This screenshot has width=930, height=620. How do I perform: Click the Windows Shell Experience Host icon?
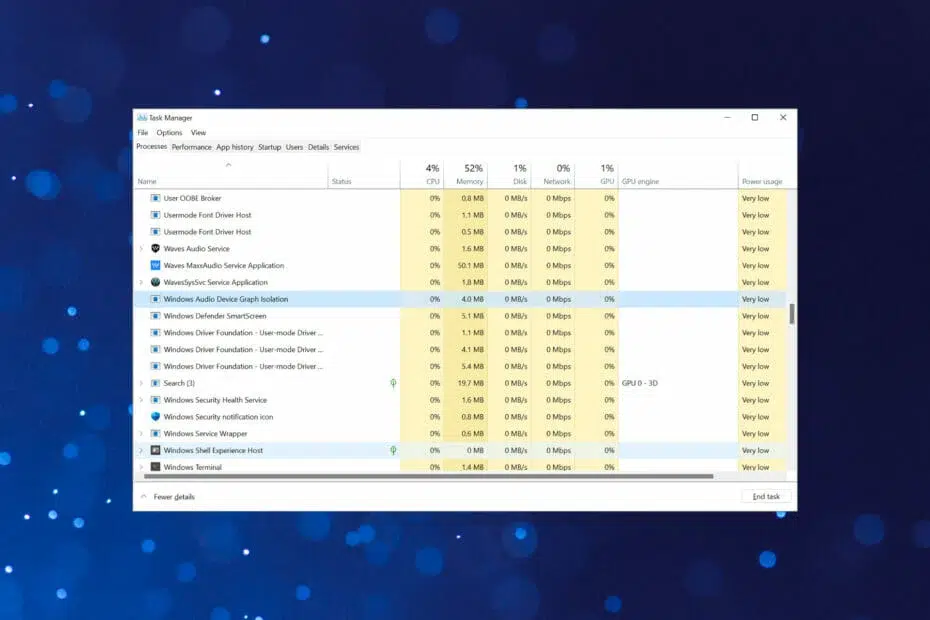155,450
